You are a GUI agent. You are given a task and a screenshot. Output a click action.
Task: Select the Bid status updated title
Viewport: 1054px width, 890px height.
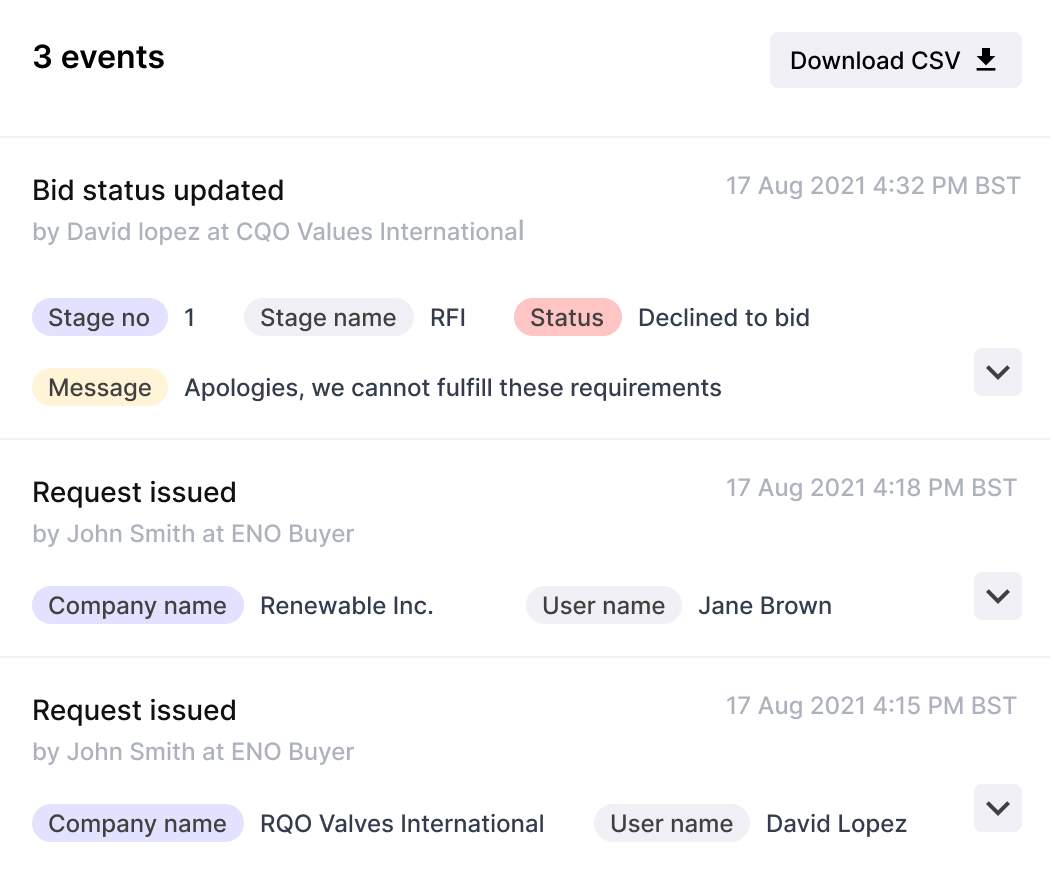coord(158,190)
